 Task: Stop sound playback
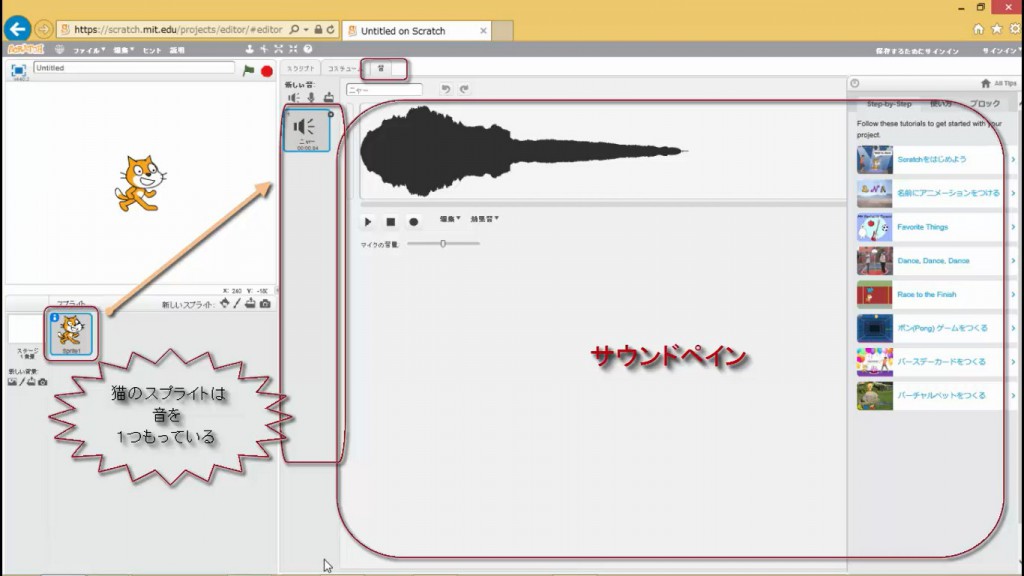tap(391, 222)
